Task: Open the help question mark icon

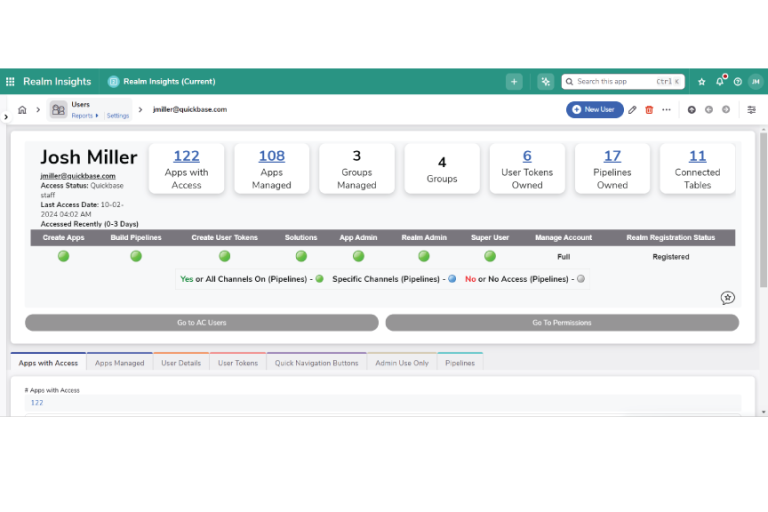Action: tap(737, 82)
